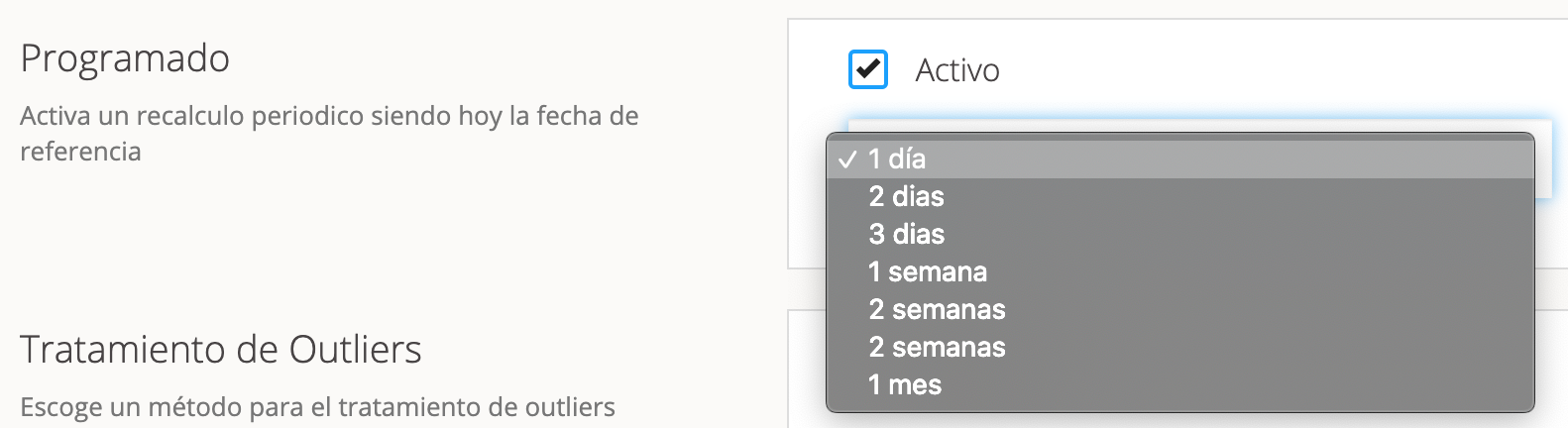Screen dimensions: 1568x428
Task: Click 'Escoge un método' outliers description
Action: (317, 406)
